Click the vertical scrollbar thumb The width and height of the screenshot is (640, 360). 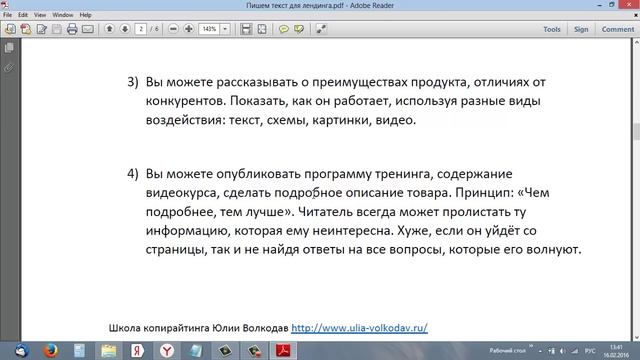[636, 131]
